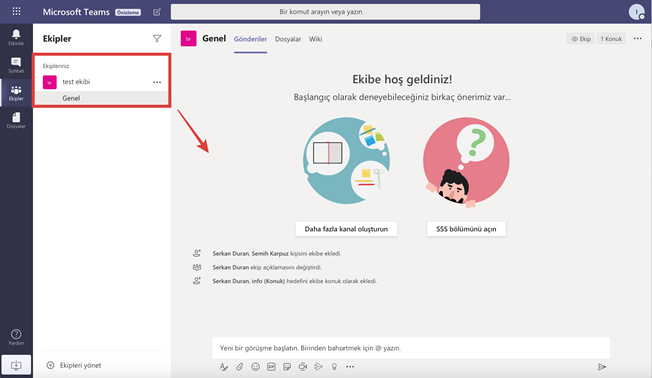Click the new chat compose icon

[x=156, y=12]
